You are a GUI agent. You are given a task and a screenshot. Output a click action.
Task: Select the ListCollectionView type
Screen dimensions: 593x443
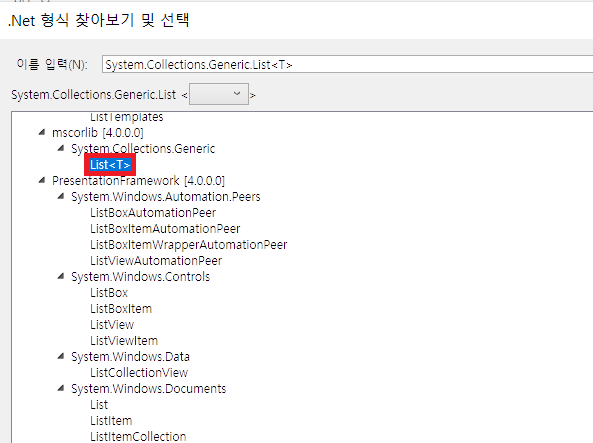point(139,373)
